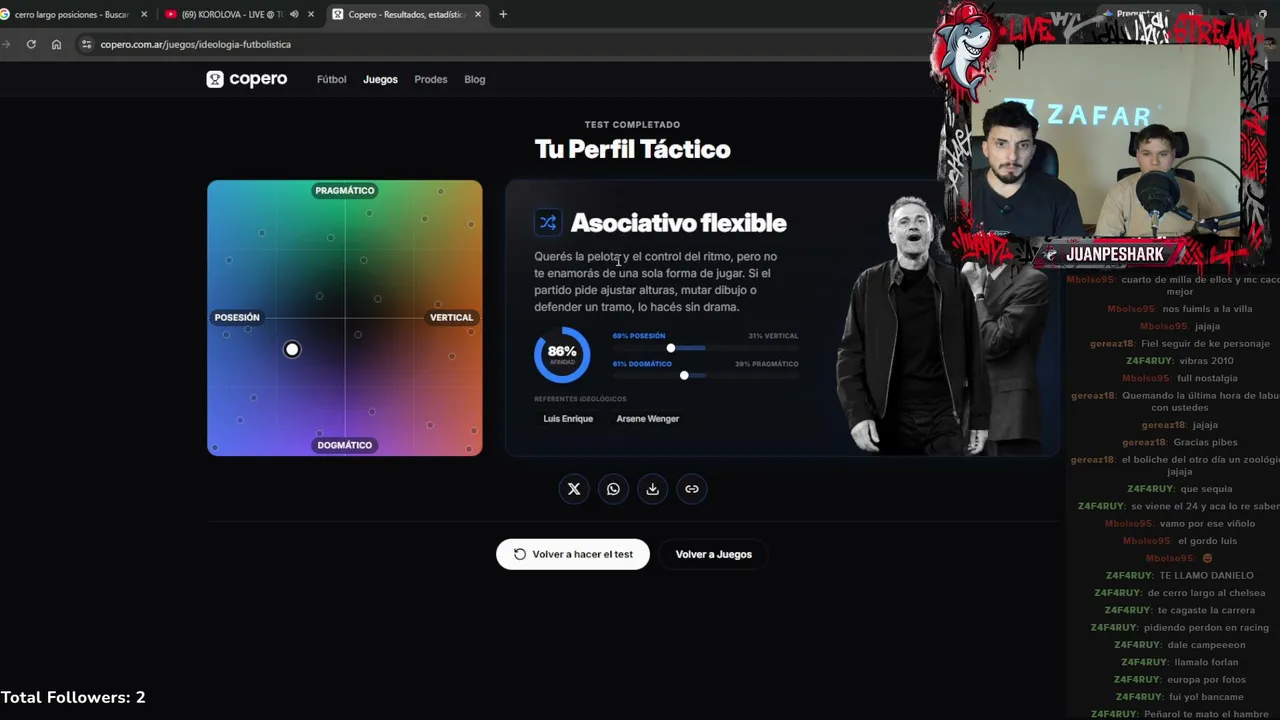The height and width of the screenshot is (720, 1280).
Task: Go to the browser home page
Action: 56,44
